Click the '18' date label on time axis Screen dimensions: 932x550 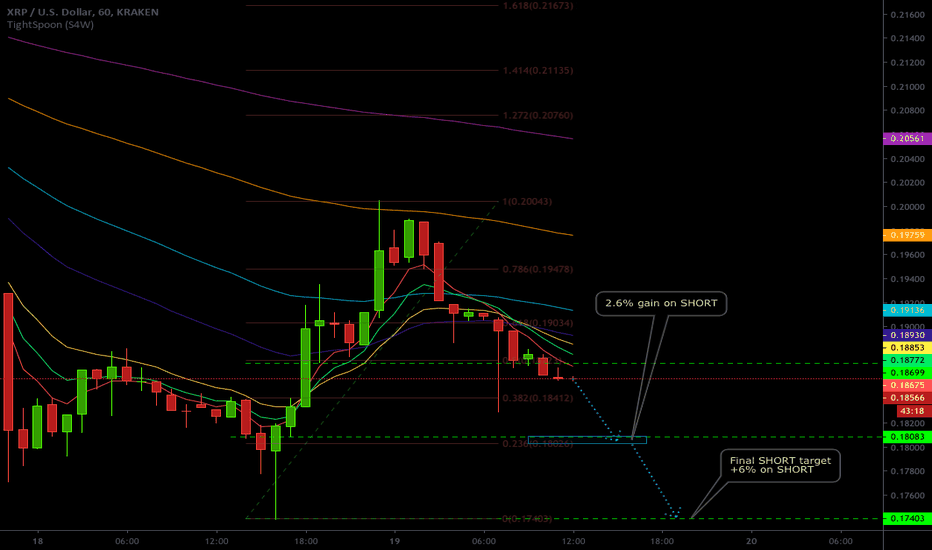click(x=38, y=541)
